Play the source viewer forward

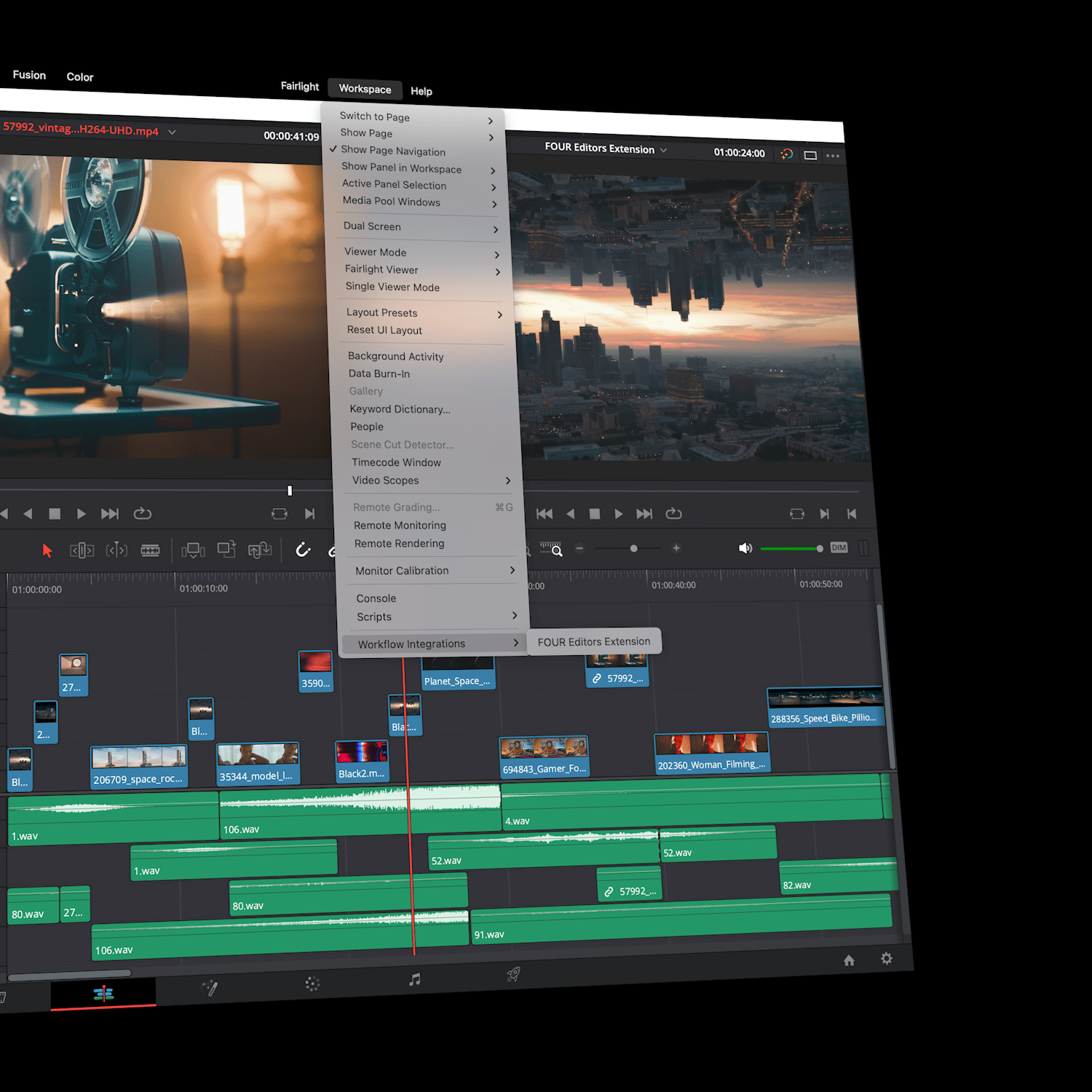tap(81, 514)
